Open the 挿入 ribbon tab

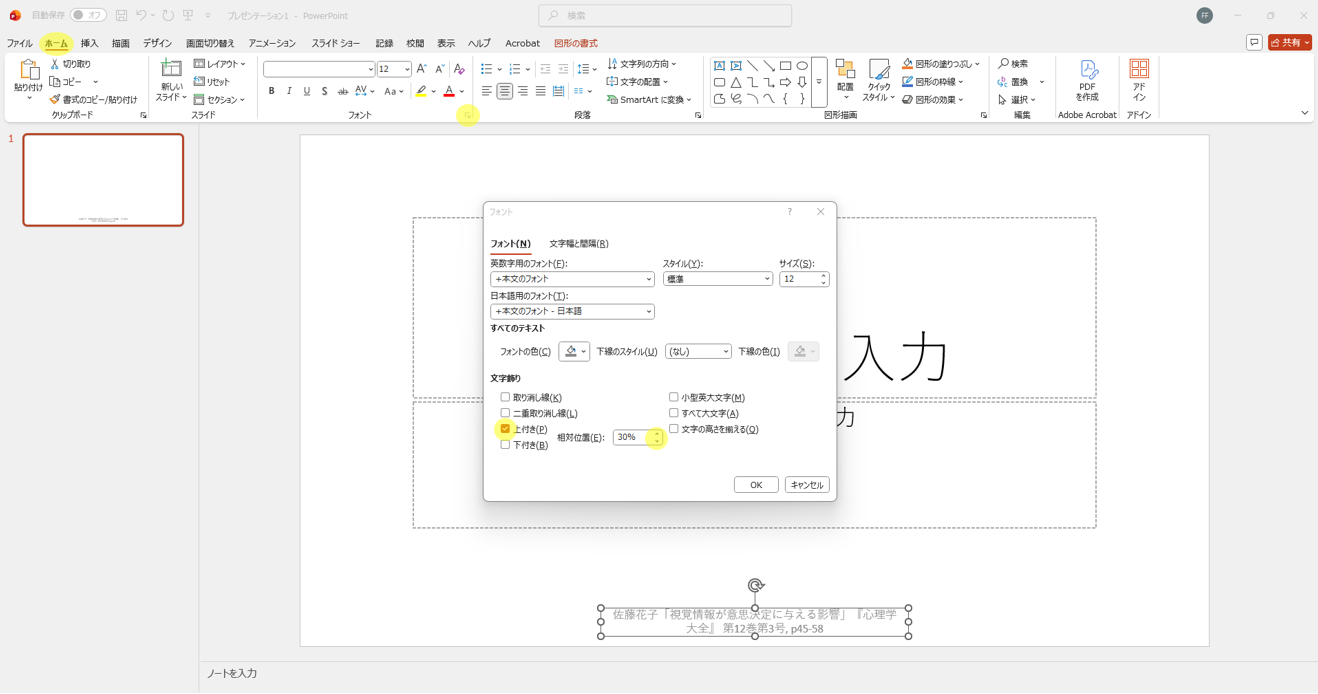[89, 43]
